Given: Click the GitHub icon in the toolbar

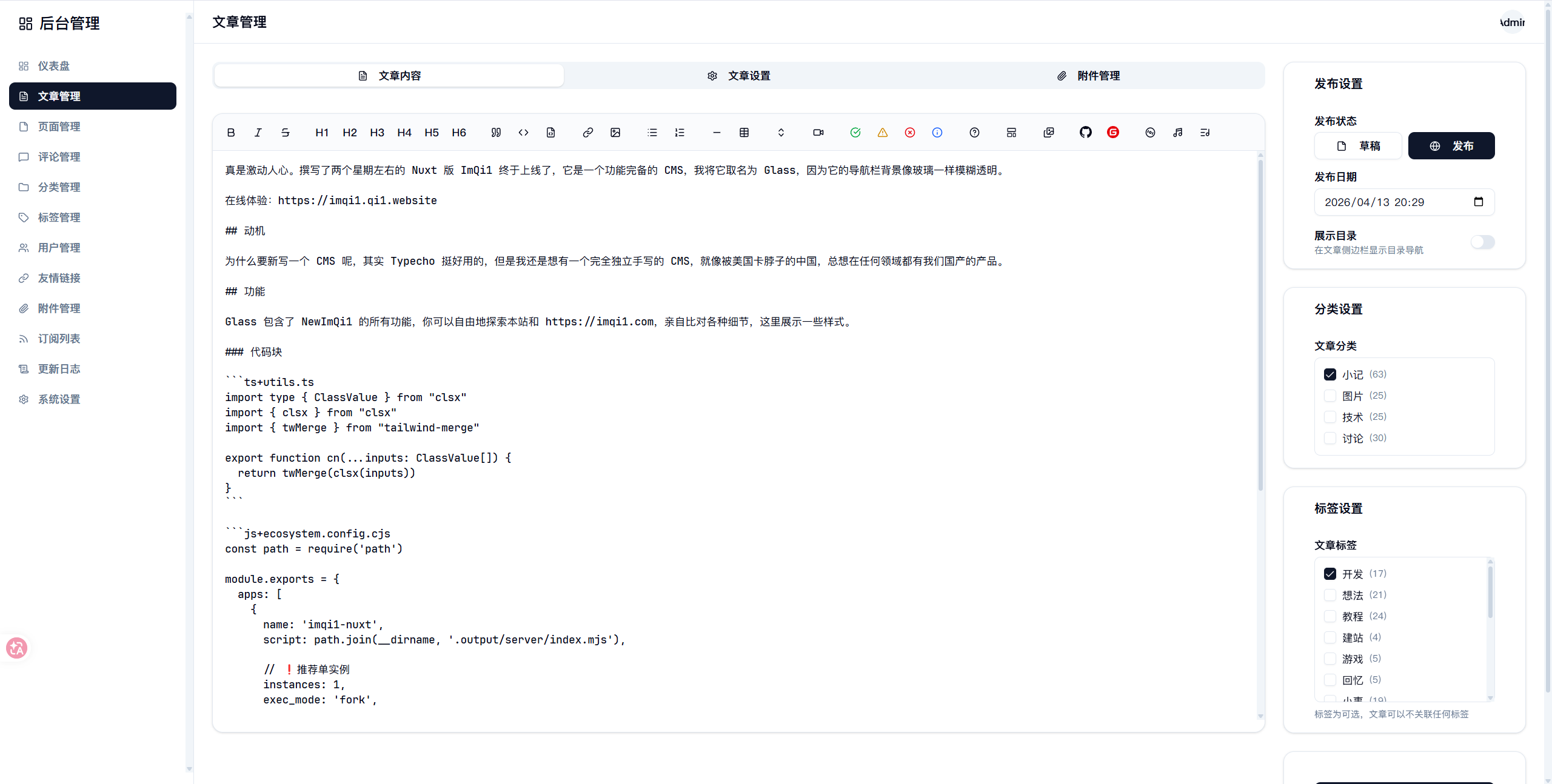Looking at the screenshot, I should [x=1085, y=132].
